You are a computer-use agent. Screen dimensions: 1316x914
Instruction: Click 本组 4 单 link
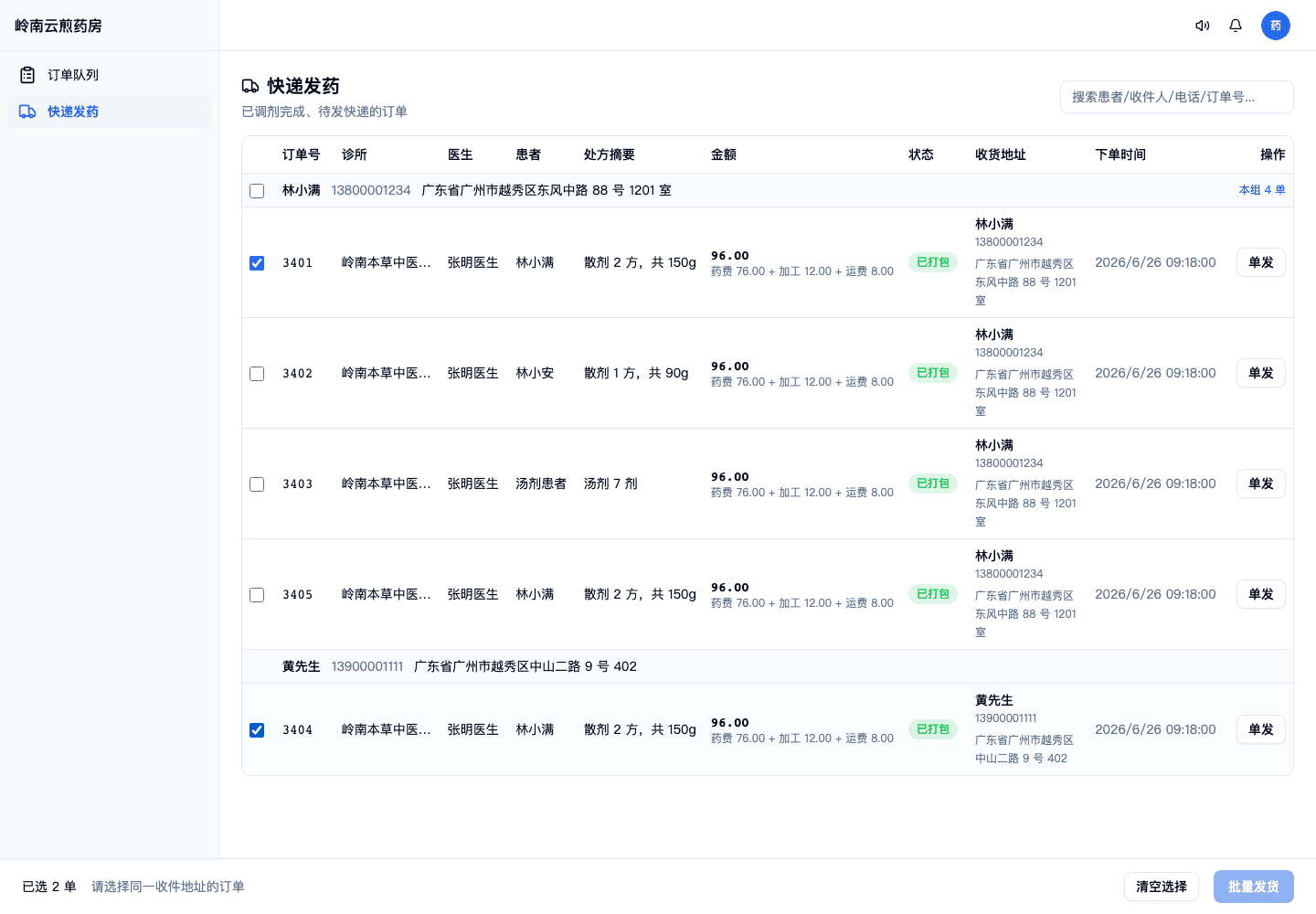click(1262, 190)
